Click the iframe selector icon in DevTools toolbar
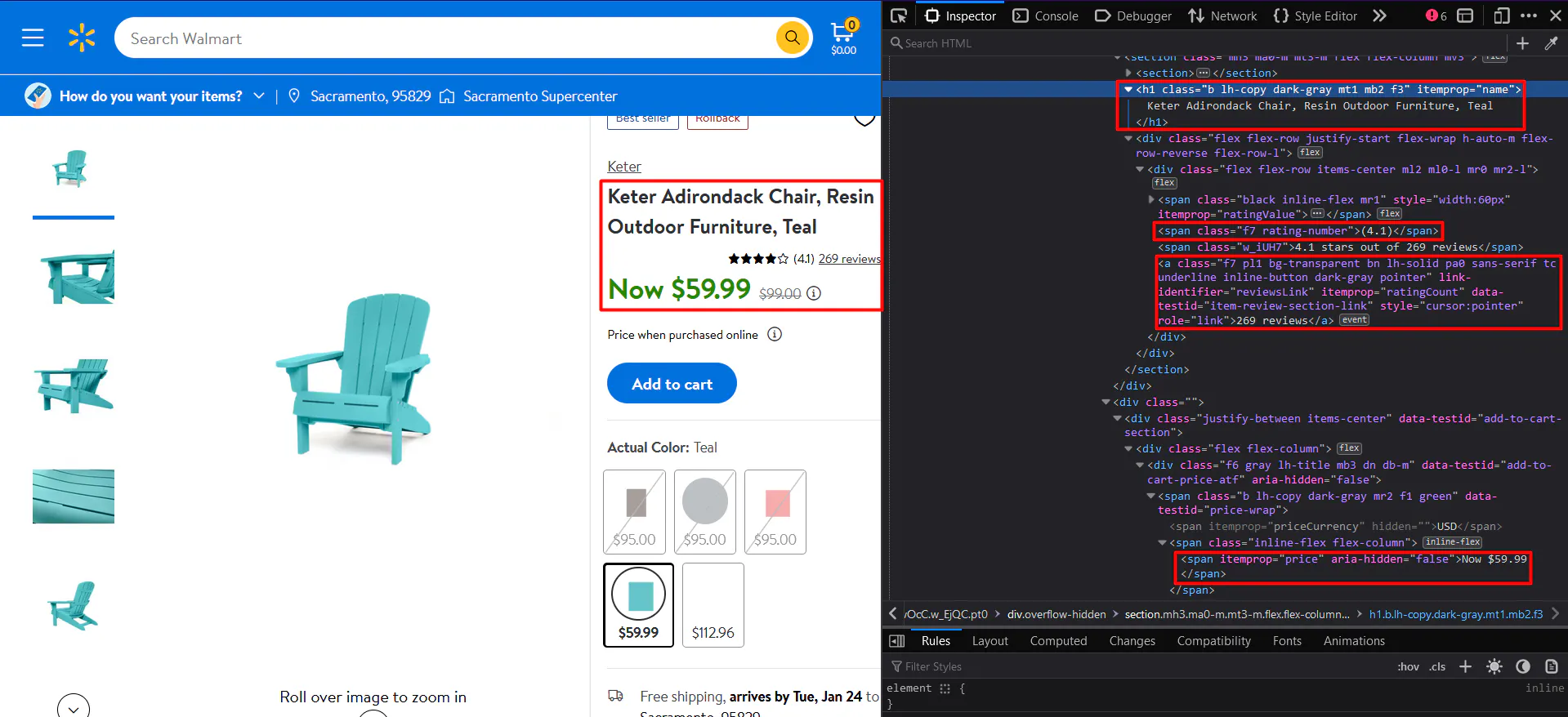This screenshot has width=1568, height=717. tap(1466, 16)
